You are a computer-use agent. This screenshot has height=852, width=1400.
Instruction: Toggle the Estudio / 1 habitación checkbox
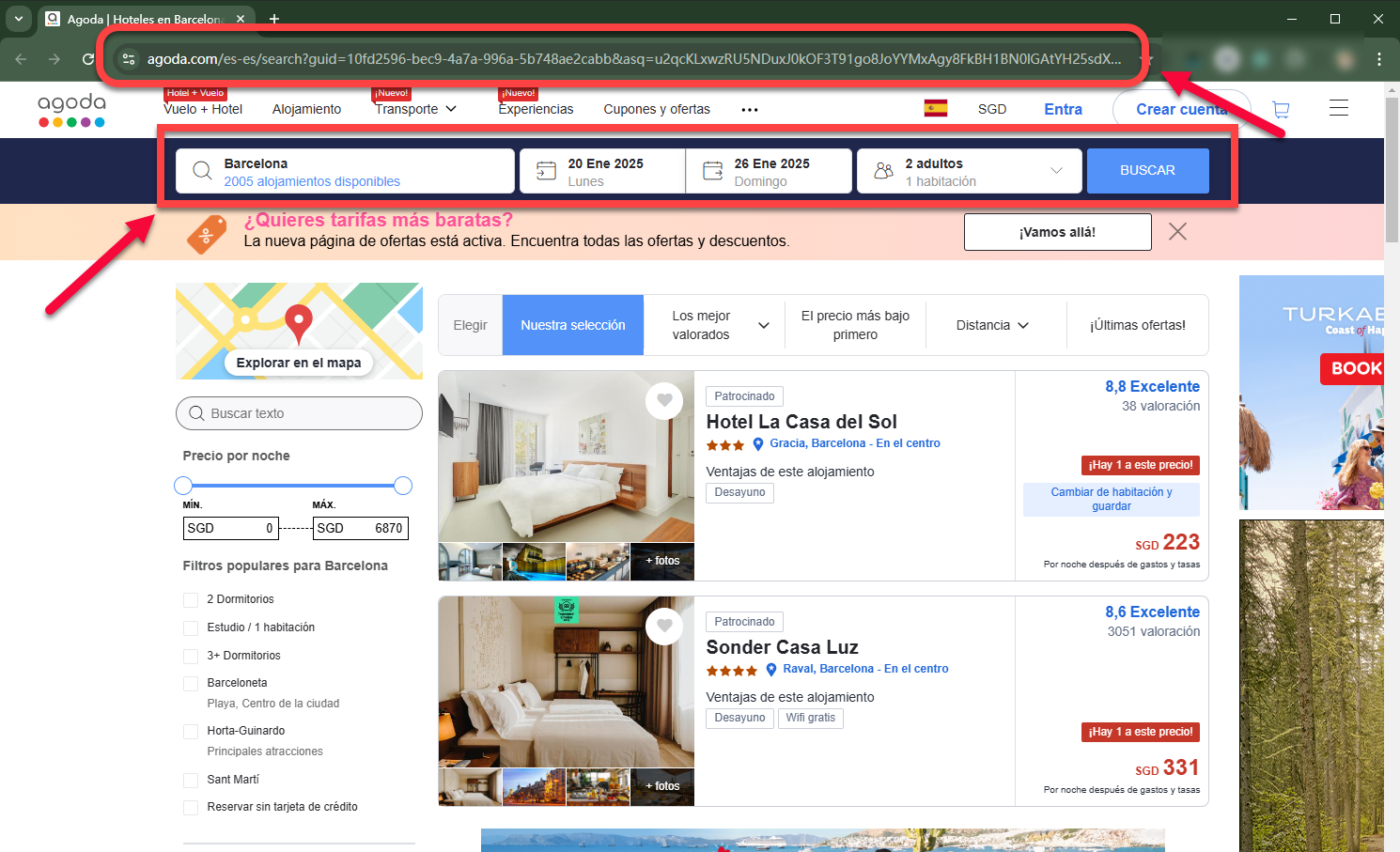click(191, 628)
